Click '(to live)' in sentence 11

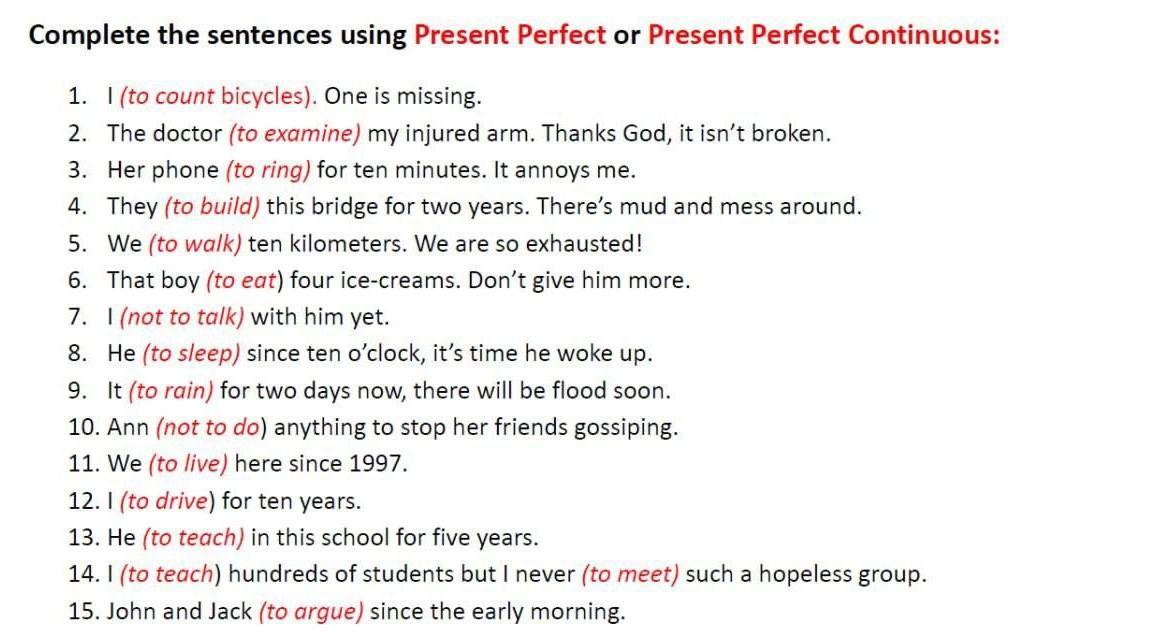pos(188,464)
